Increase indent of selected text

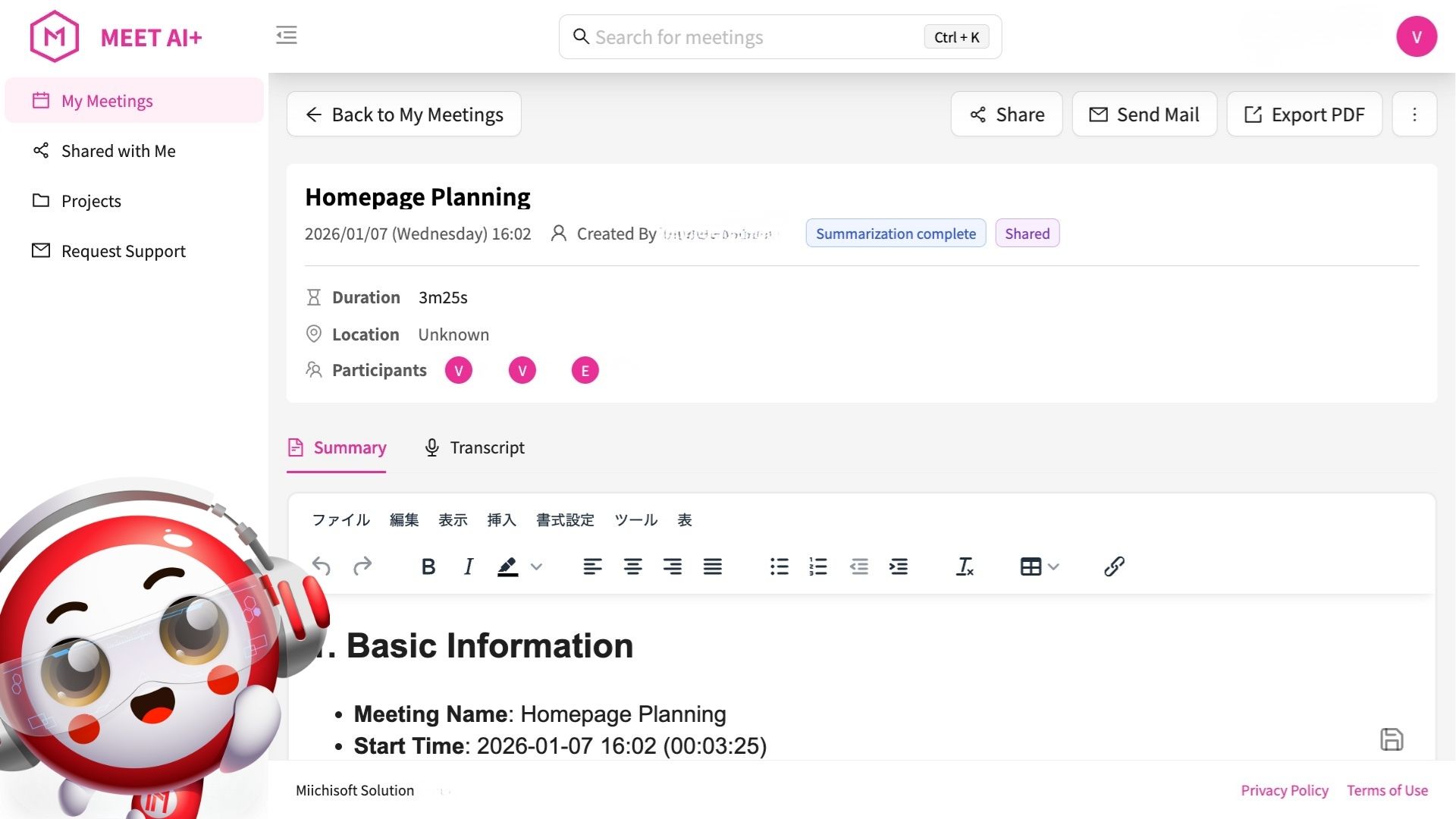click(x=899, y=566)
